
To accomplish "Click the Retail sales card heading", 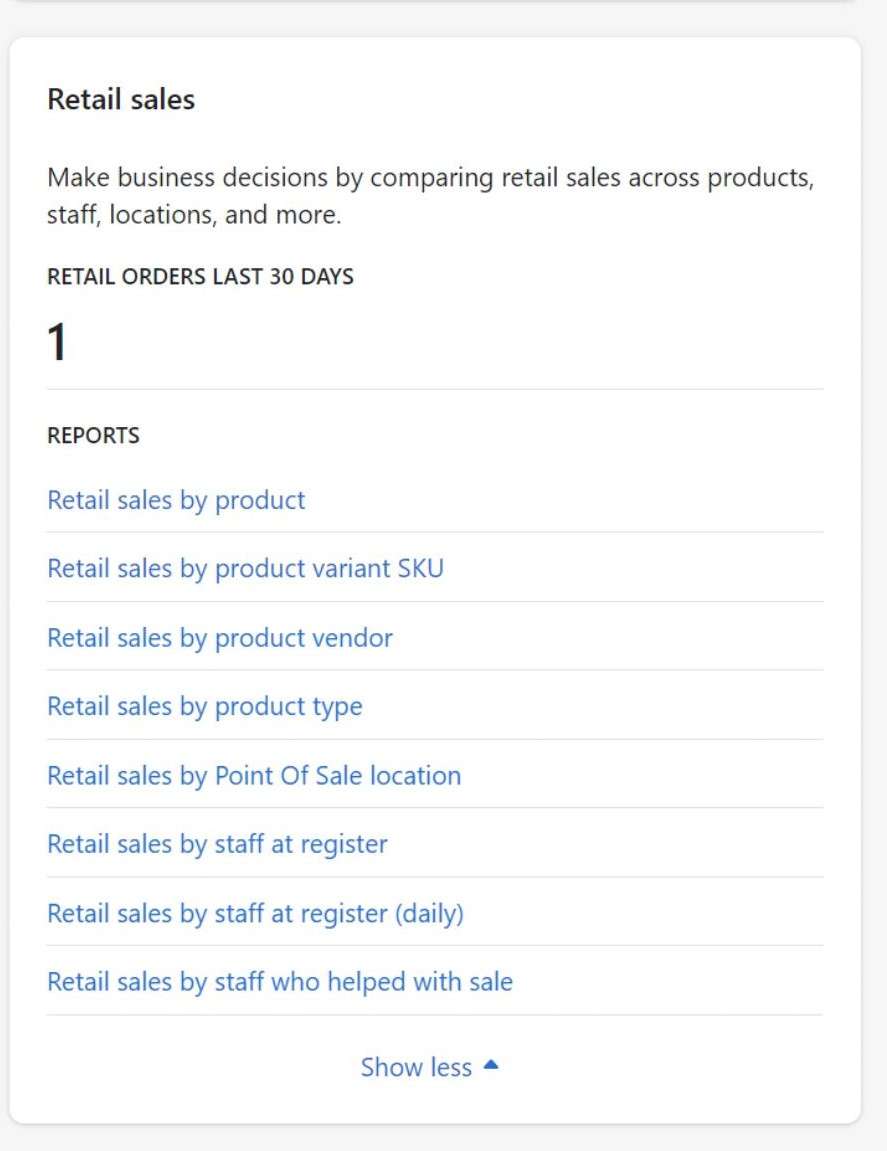I will point(121,99).
